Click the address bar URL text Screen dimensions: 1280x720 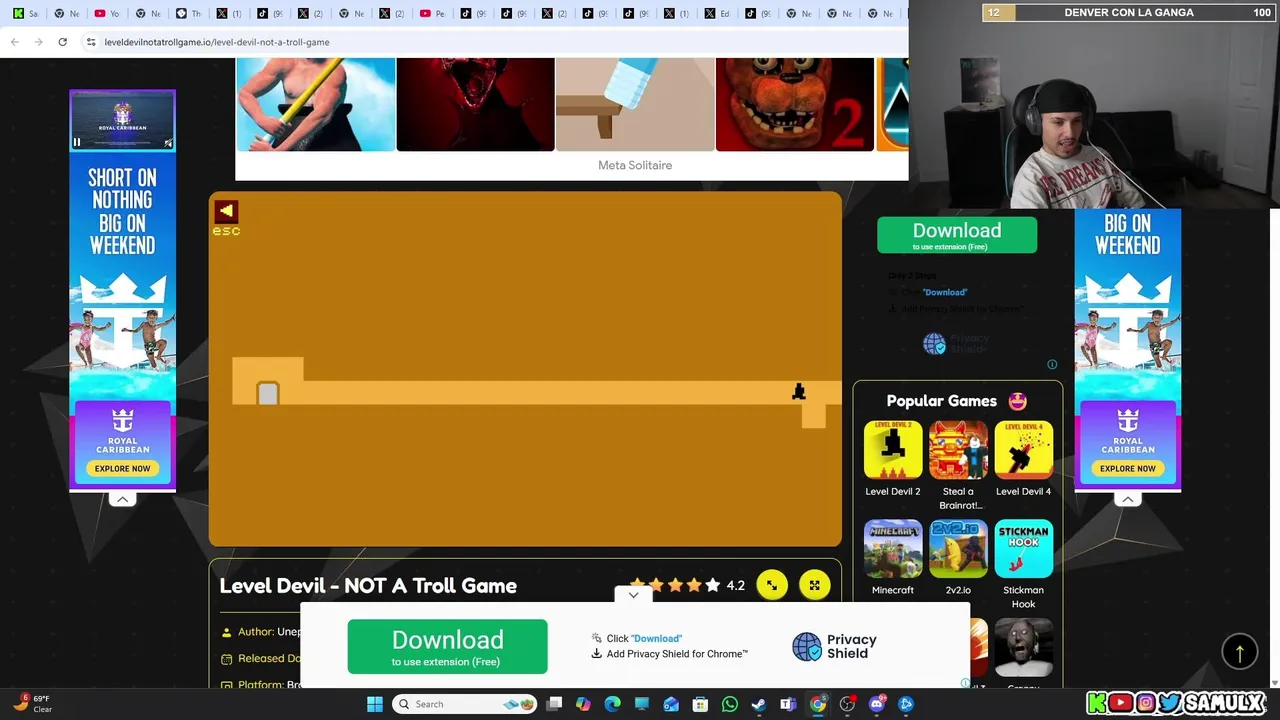(217, 42)
